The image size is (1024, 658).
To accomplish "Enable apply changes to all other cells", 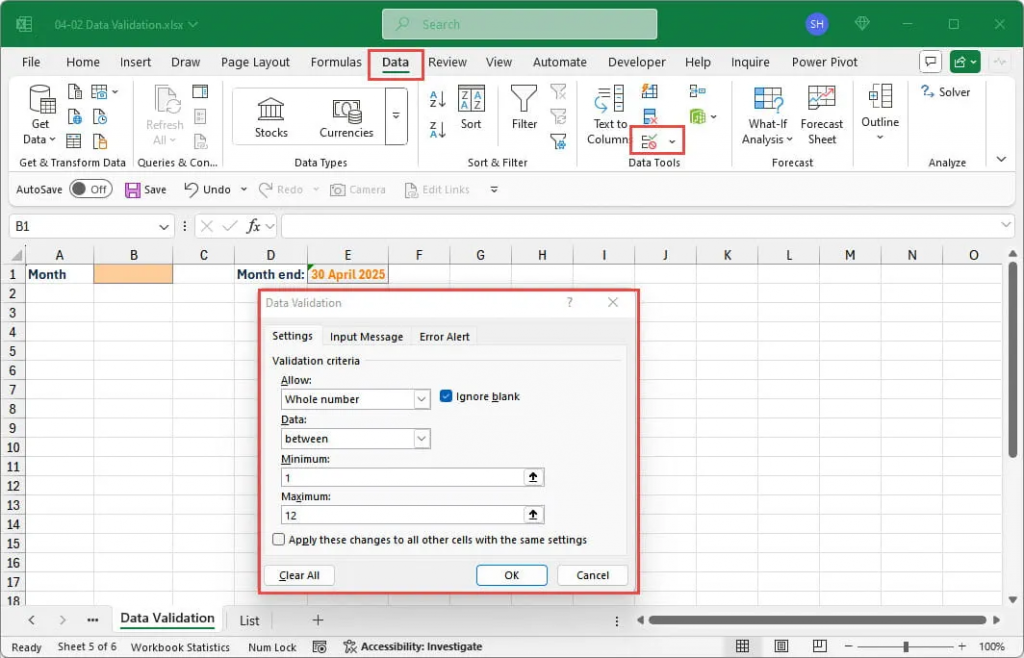I will pyautogui.click(x=279, y=540).
